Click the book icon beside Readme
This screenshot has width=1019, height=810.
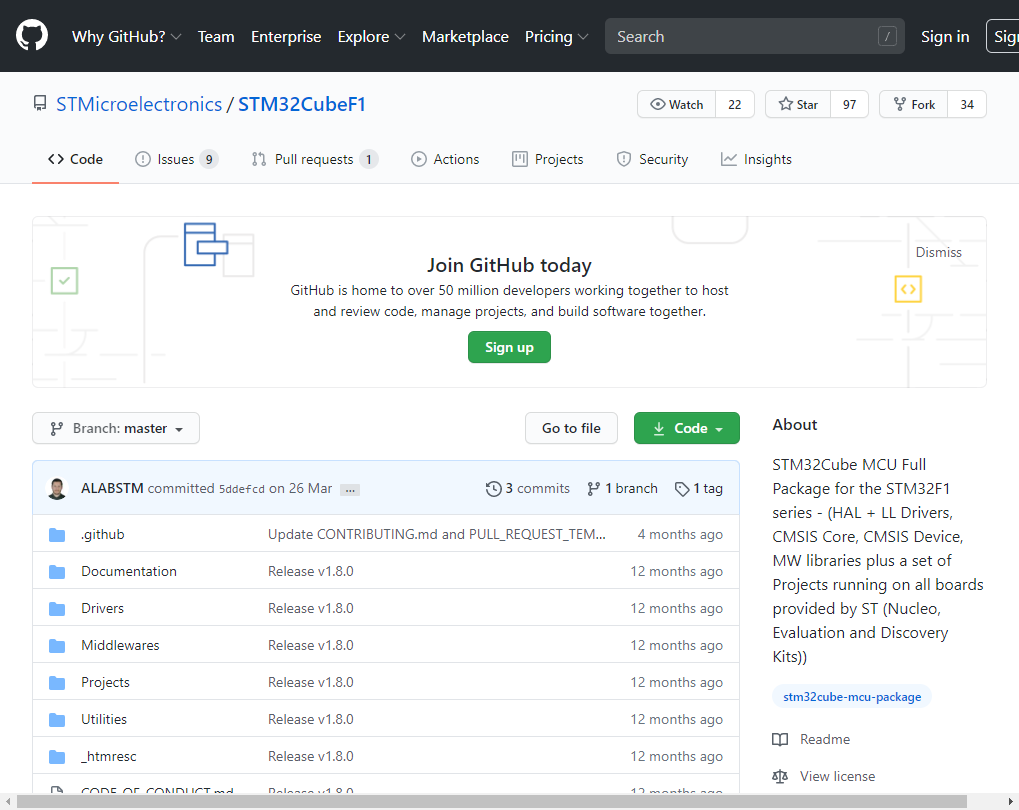pos(780,739)
